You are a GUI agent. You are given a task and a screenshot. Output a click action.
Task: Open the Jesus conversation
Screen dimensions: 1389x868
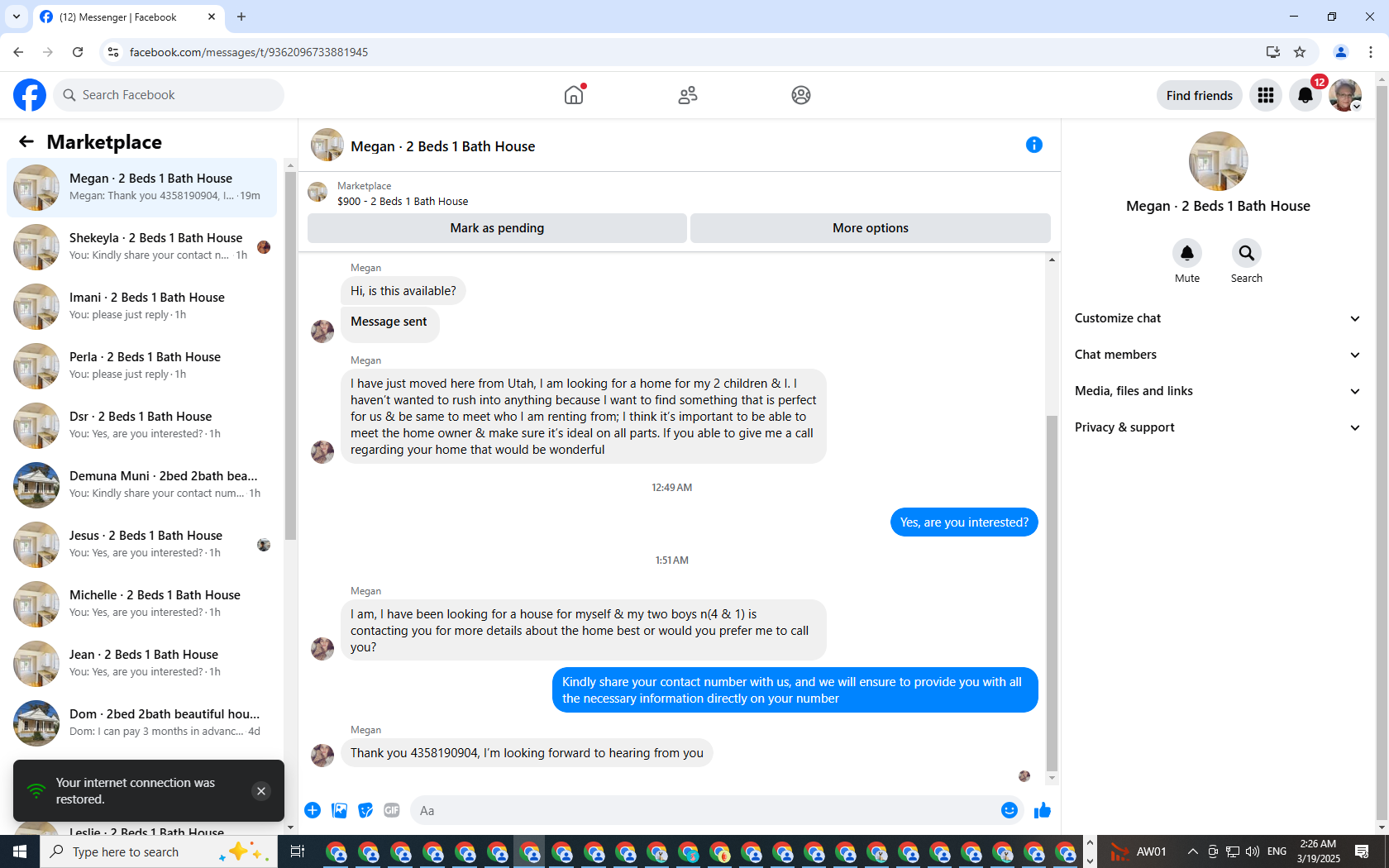pyautogui.click(x=142, y=545)
